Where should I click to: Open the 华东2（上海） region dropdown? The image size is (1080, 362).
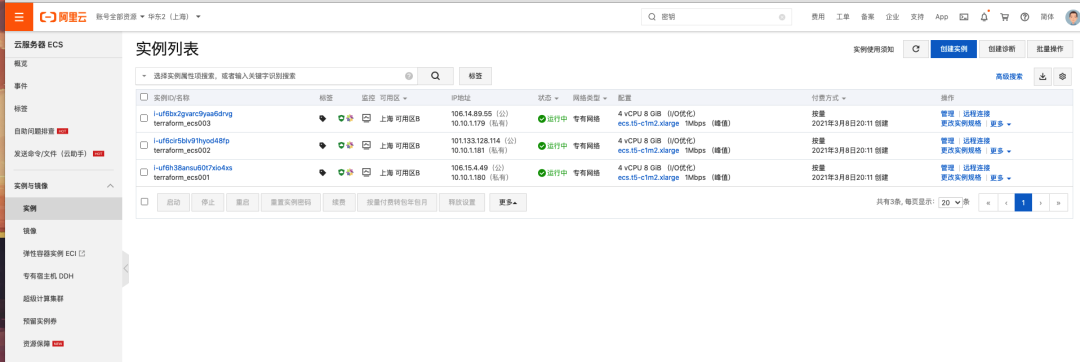point(174,17)
